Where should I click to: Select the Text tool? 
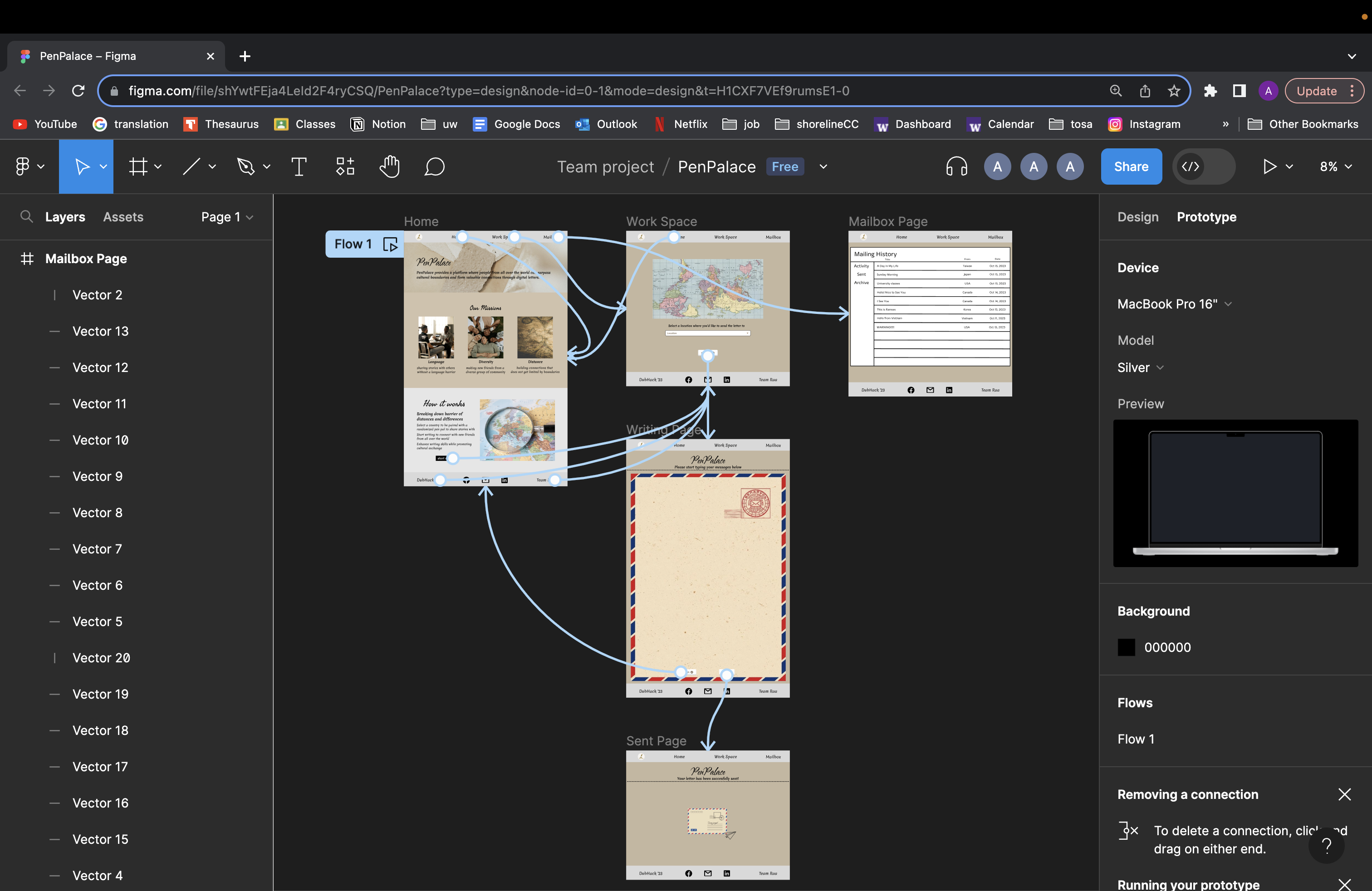tap(299, 166)
